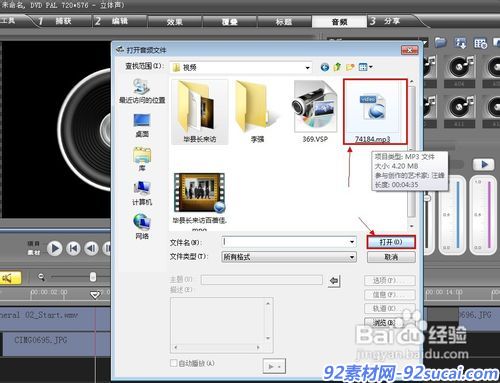Open the 标题 title tab
The image size is (500, 383).
[284, 22]
